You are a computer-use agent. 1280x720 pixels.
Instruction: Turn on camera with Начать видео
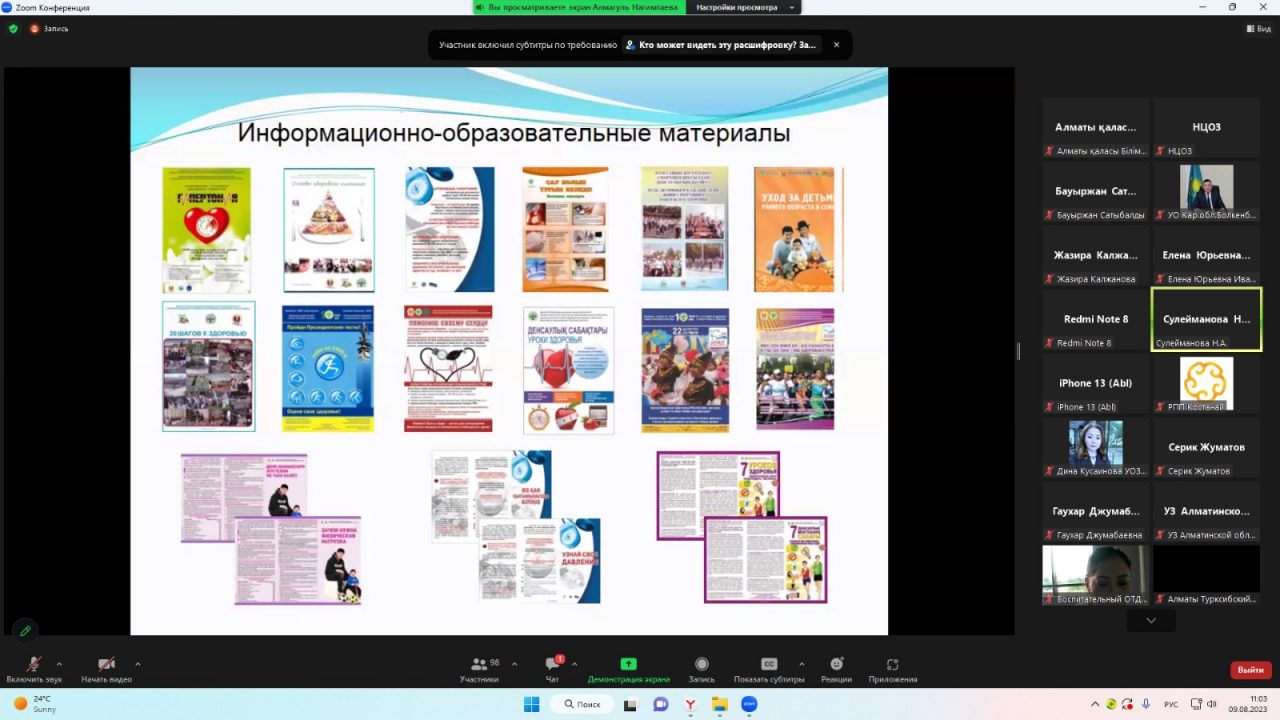coord(106,668)
